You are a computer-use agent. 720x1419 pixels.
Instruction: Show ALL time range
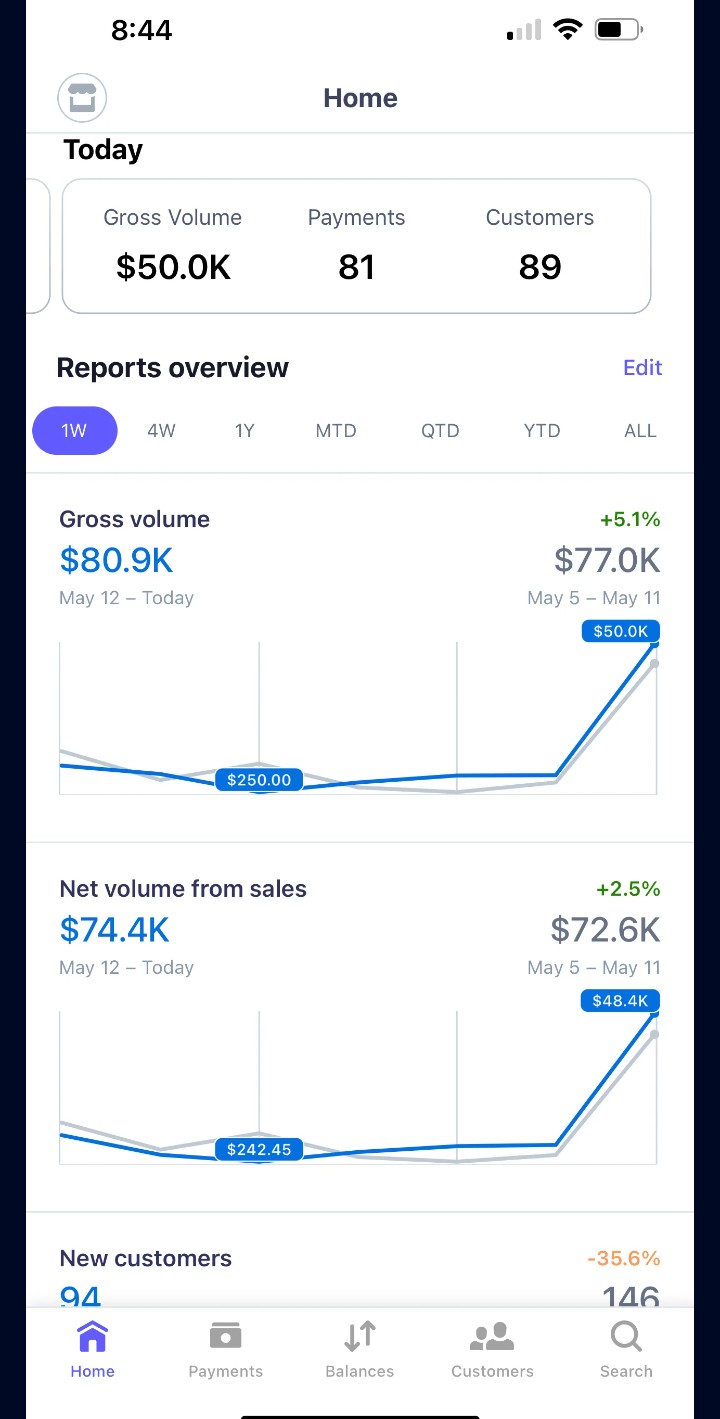(640, 431)
